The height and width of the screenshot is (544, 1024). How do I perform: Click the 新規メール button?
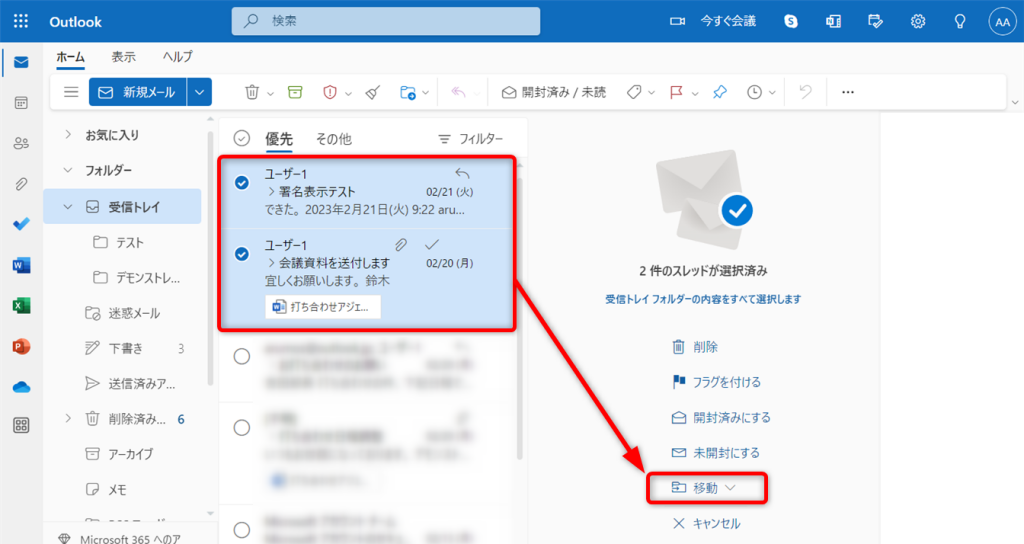coord(138,92)
